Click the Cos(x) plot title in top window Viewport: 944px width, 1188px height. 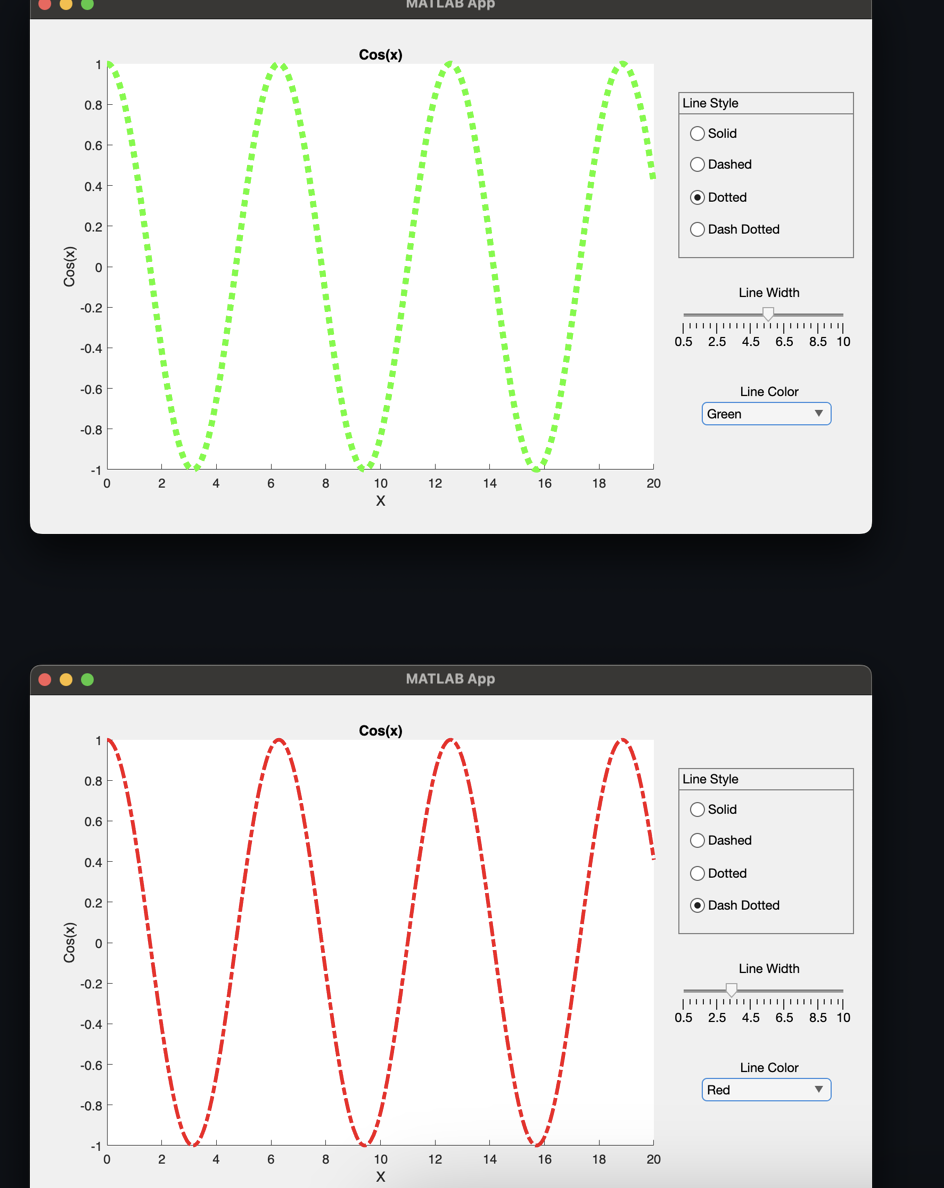click(380, 54)
